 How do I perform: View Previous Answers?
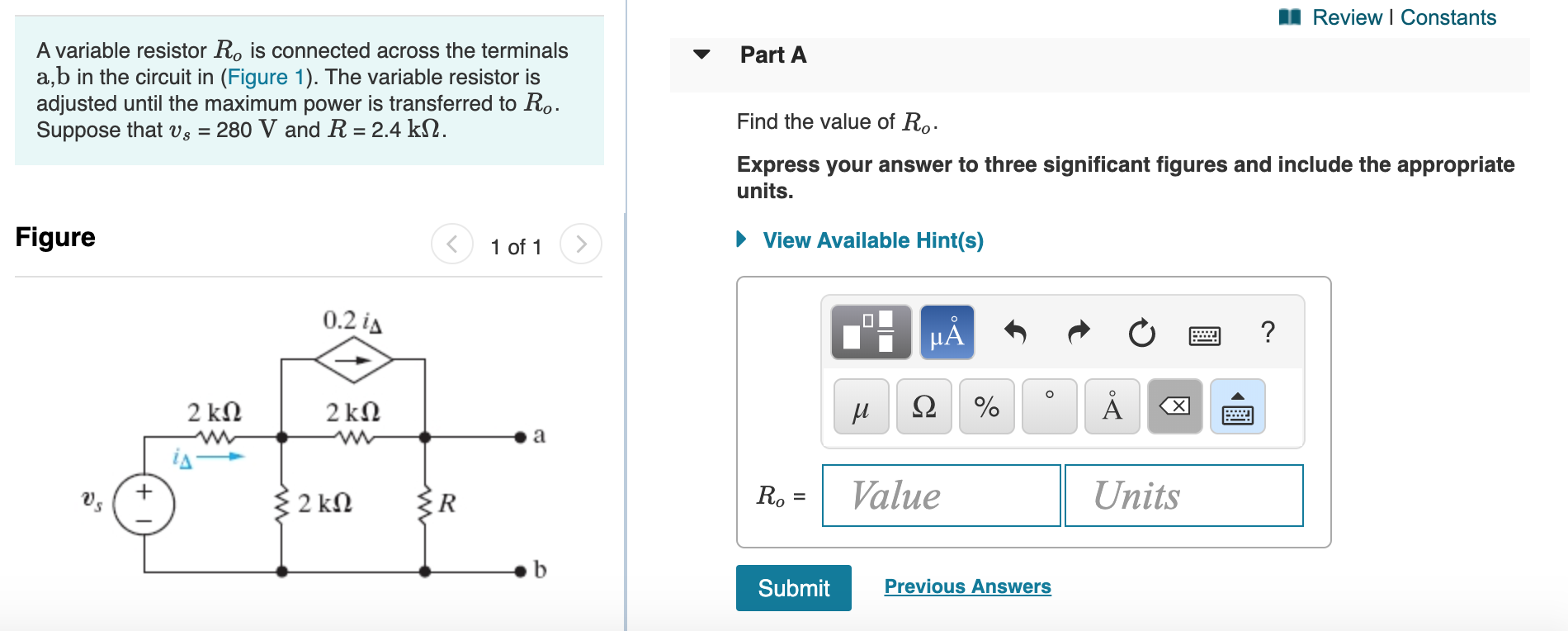coord(968,586)
